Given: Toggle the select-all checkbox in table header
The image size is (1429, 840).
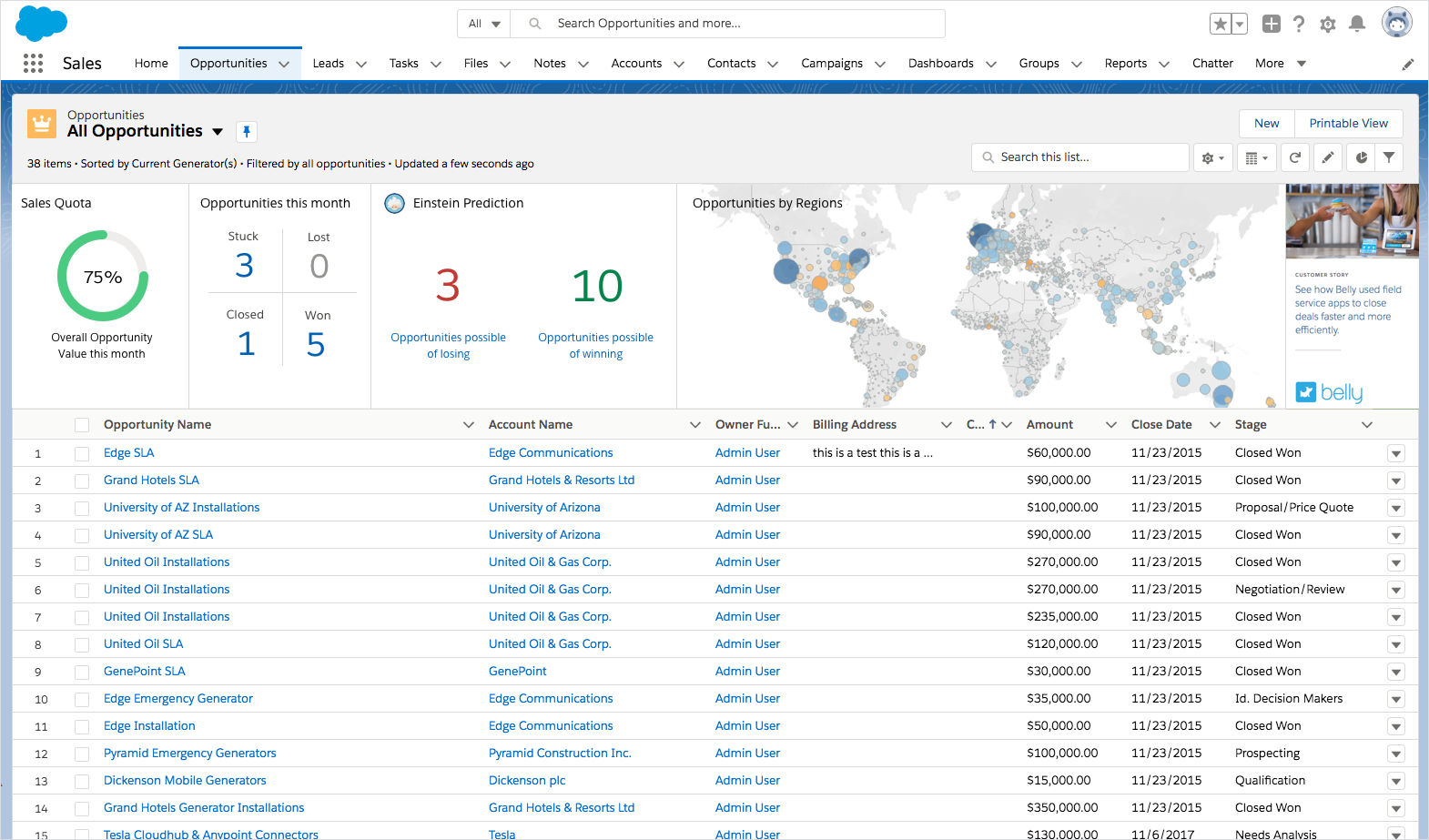Looking at the screenshot, I should point(82,425).
